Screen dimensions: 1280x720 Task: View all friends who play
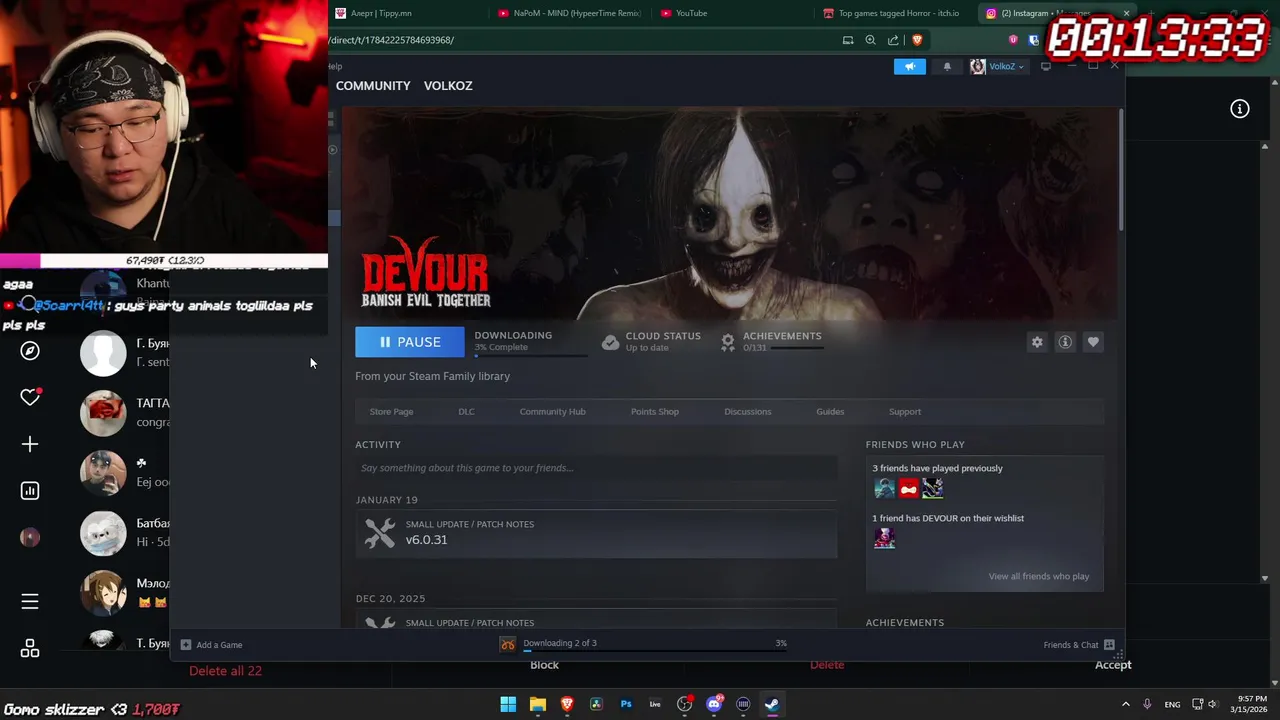(1038, 576)
